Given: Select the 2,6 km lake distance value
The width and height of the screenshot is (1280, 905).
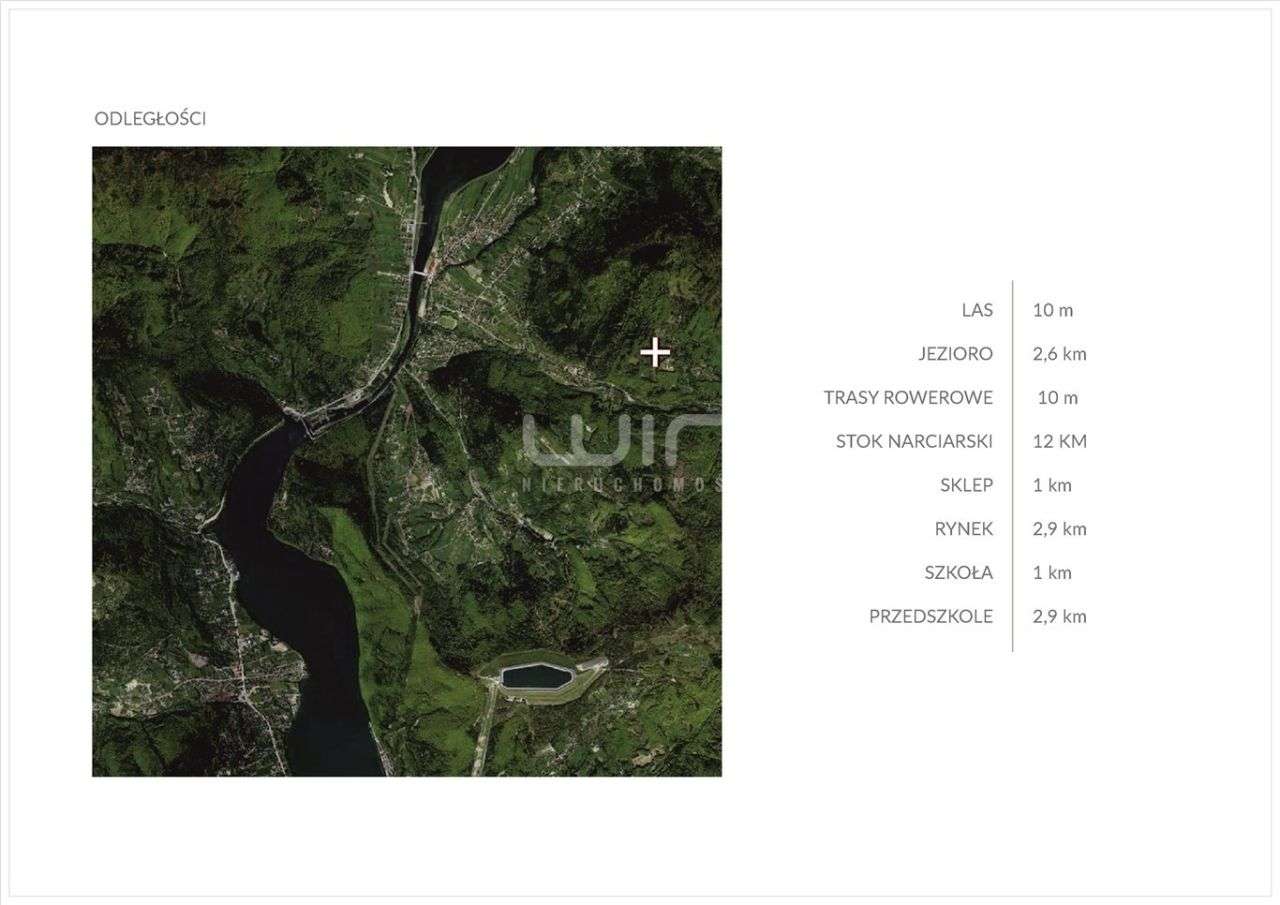Looking at the screenshot, I should point(1060,354).
